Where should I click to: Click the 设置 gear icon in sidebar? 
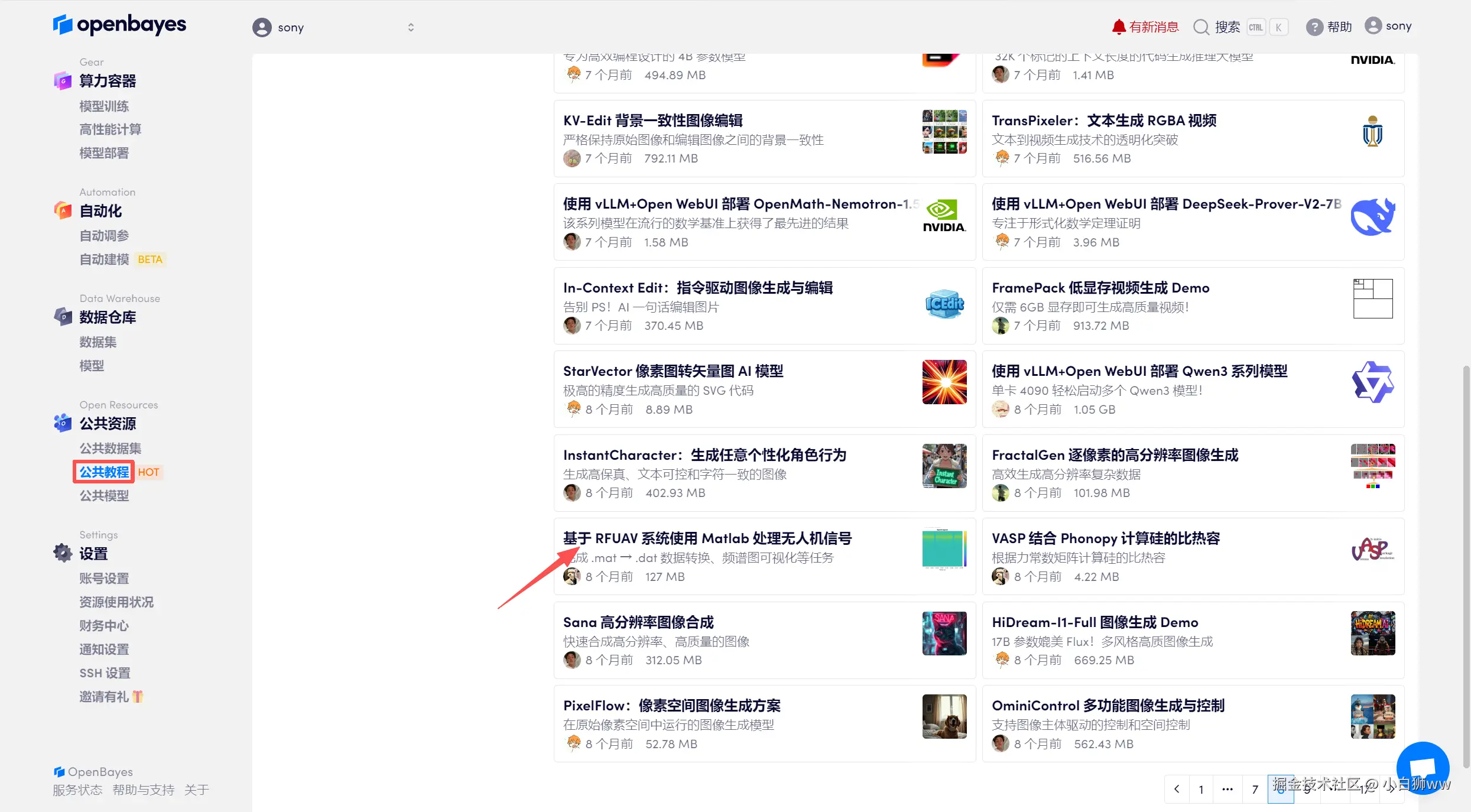click(63, 553)
